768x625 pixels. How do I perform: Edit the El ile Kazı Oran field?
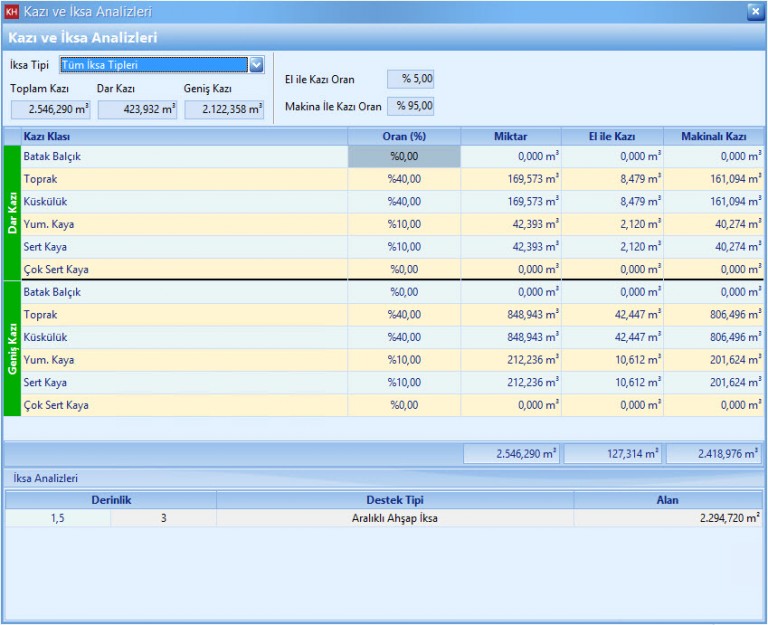pyautogui.click(x=410, y=79)
